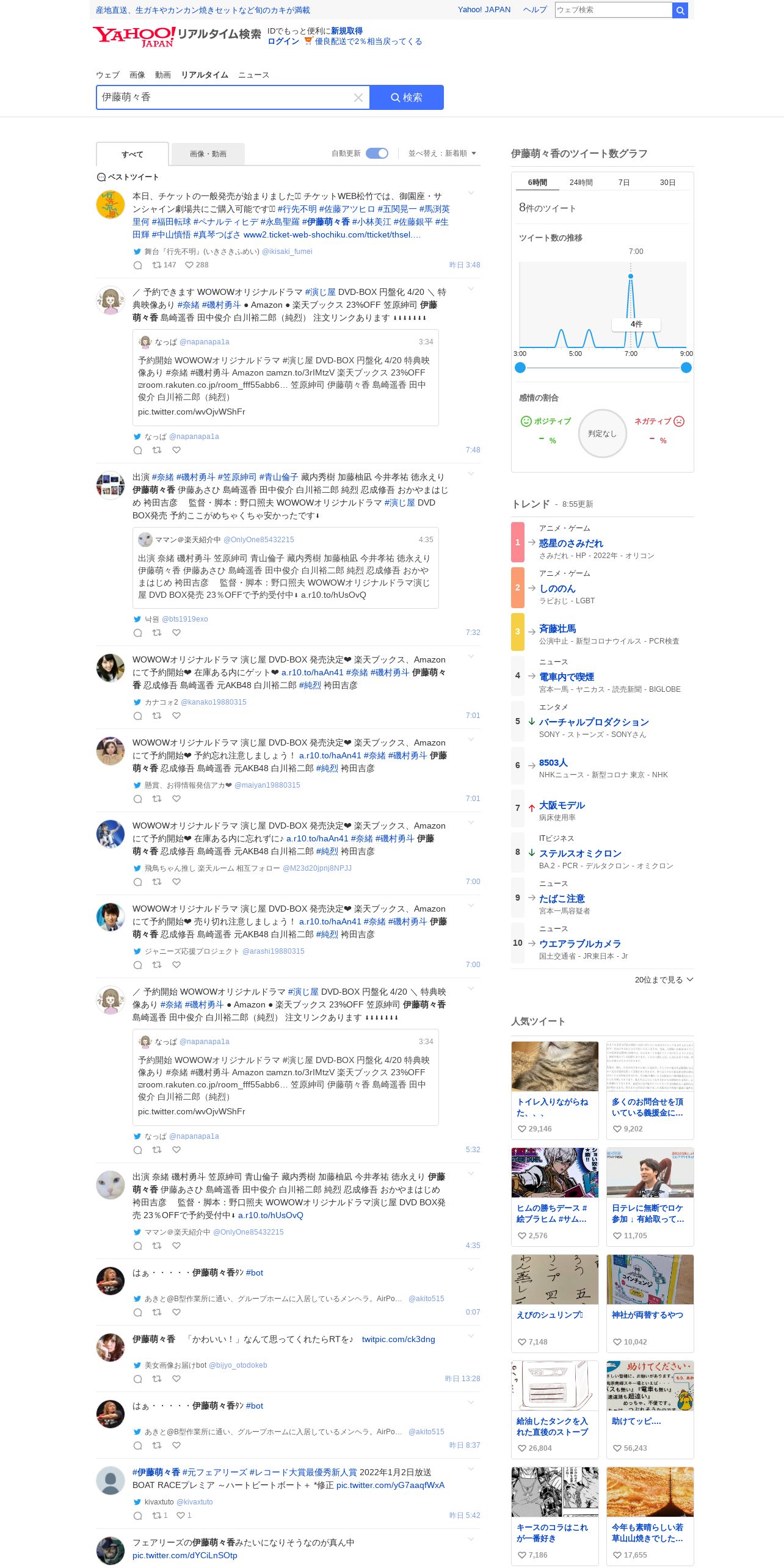Screen dimensions: 784x1568
Task: Retweet the akito515 tweet posted at 0:07
Action: pos(157,1312)
